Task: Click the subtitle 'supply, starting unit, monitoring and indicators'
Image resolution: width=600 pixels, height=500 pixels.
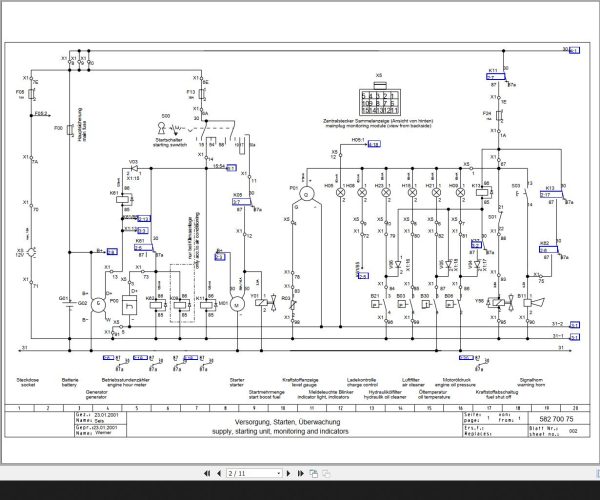Action: [x=280, y=431]
